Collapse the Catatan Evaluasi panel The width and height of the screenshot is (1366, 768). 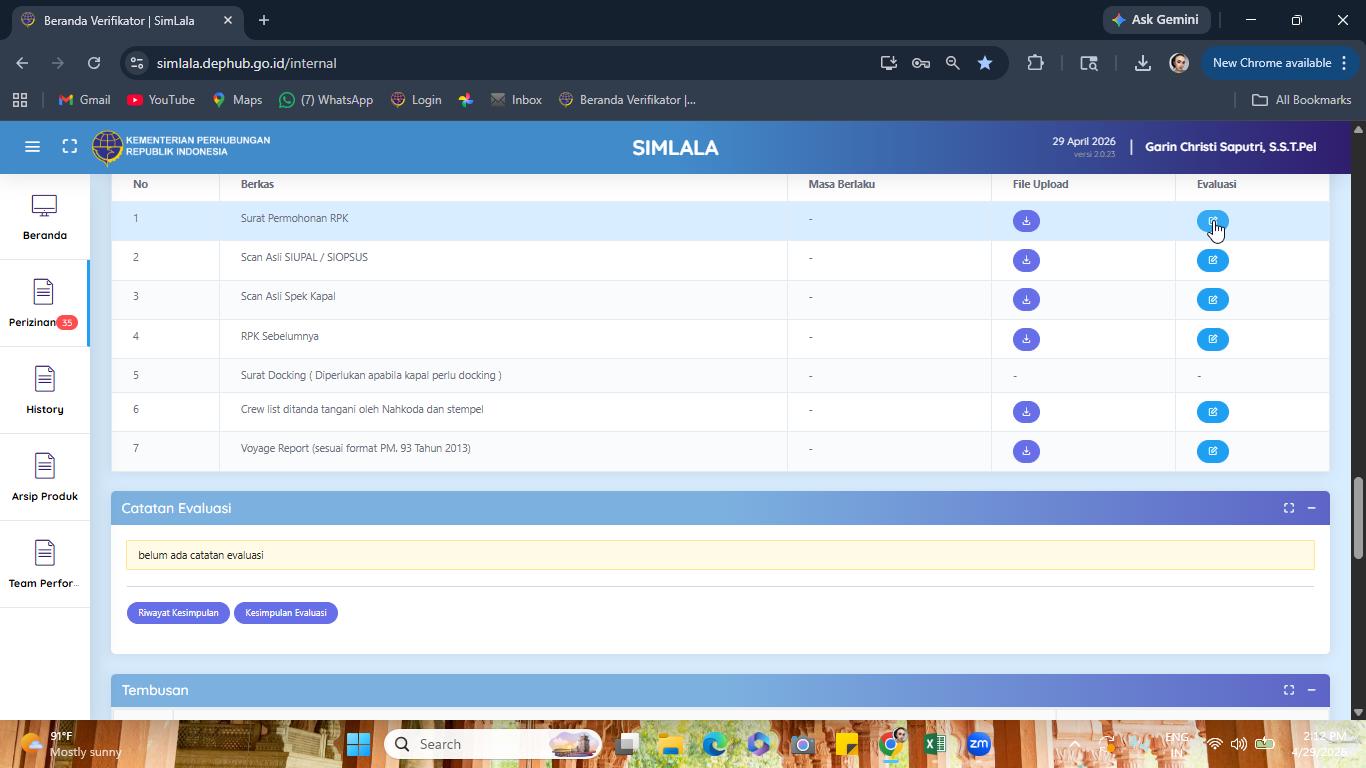[x=1311, y=508]
